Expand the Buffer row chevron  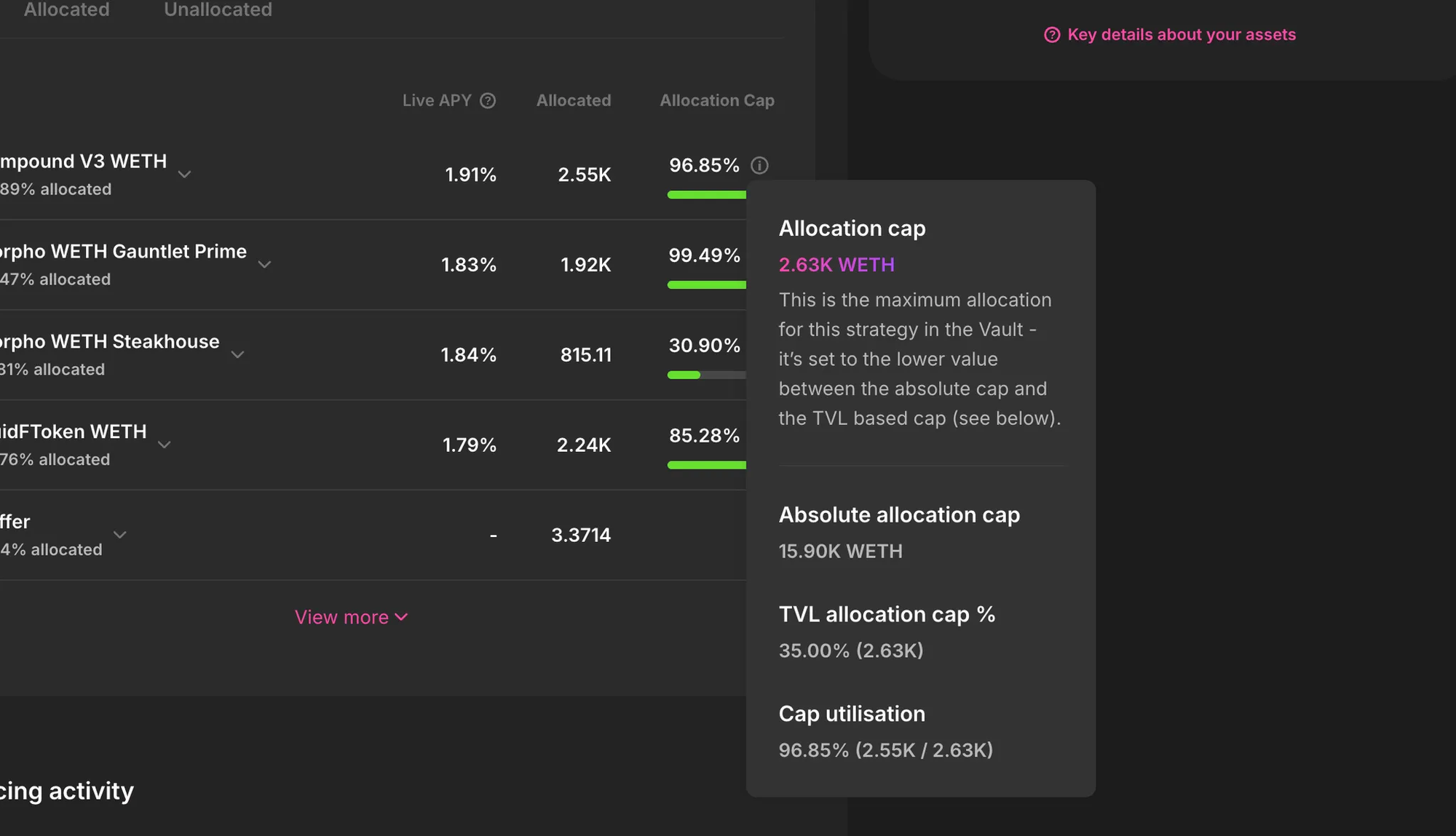(x=120, y=535)
